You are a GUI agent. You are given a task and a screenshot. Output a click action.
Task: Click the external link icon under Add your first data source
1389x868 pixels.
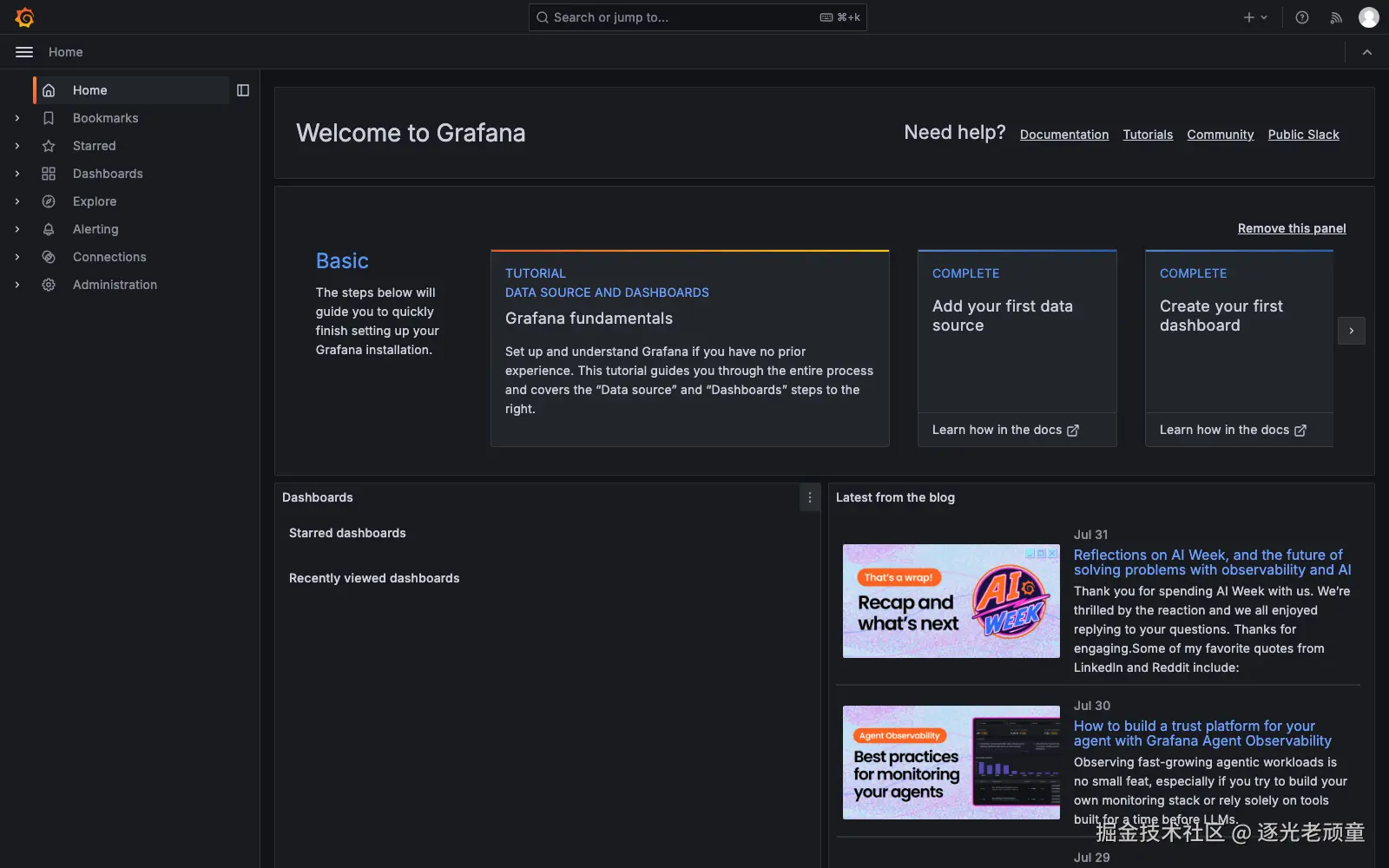point(1073,431)
